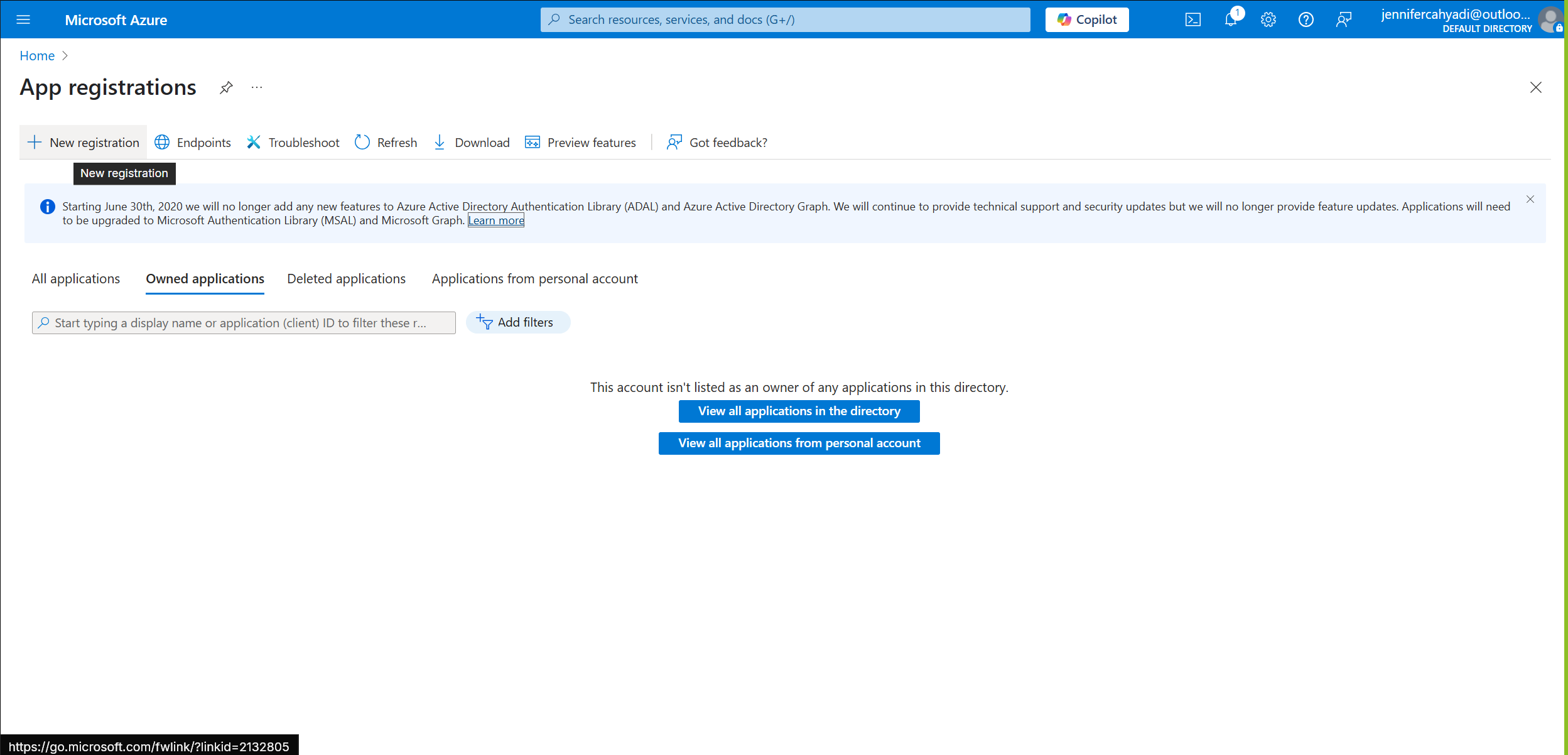Screen dimensions: 1568x755
Task: Launch Copilot
Action: (x=1086, y=19)
